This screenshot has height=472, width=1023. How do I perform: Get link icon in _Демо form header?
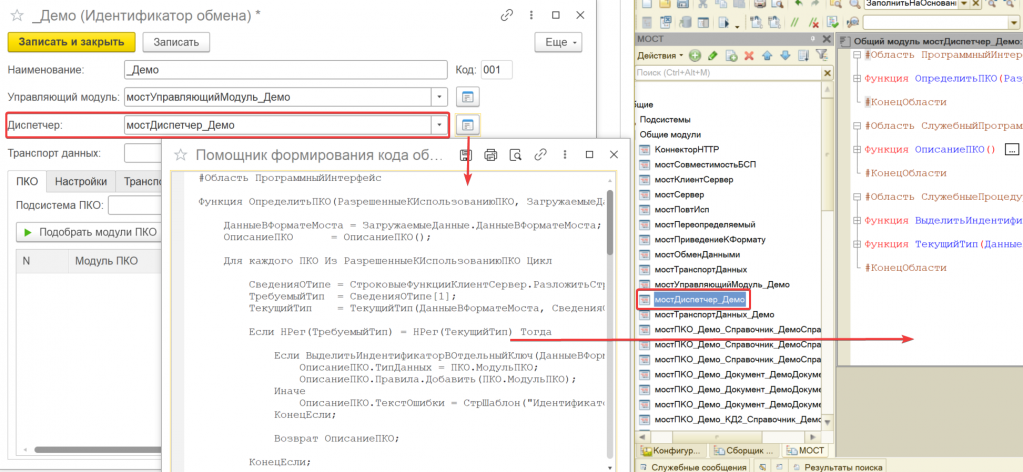coord(507,16)
